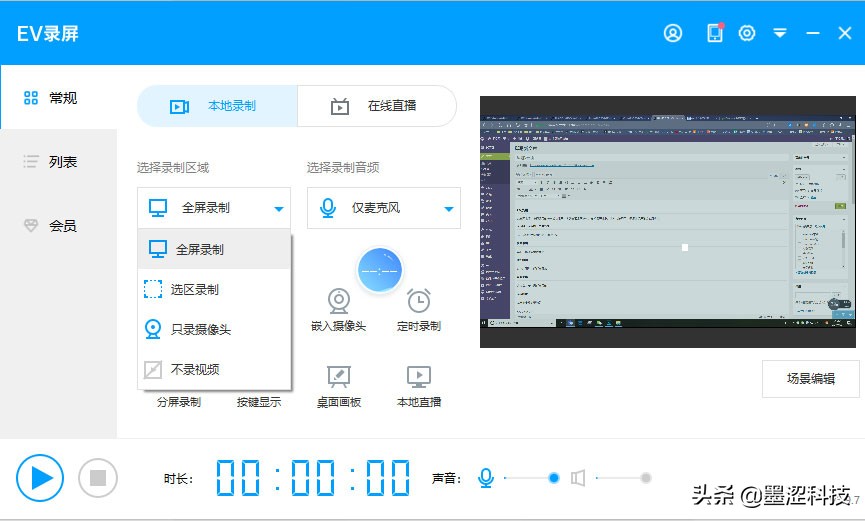Screen dimensions: 865x521
Task: Open the settings gear icon
Action: (747, 33)
